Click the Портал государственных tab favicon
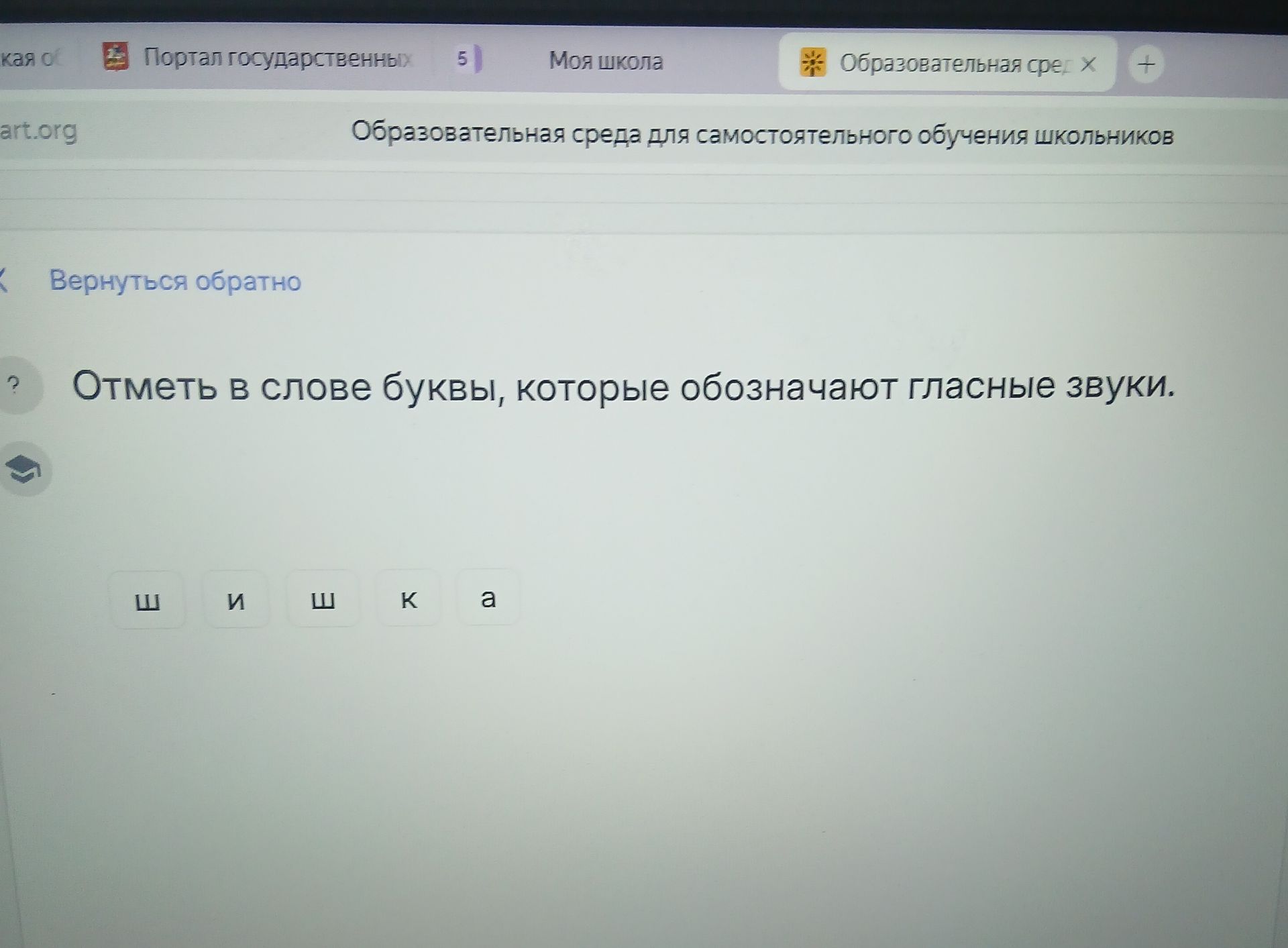1288x948 pixels. (115, 56)
